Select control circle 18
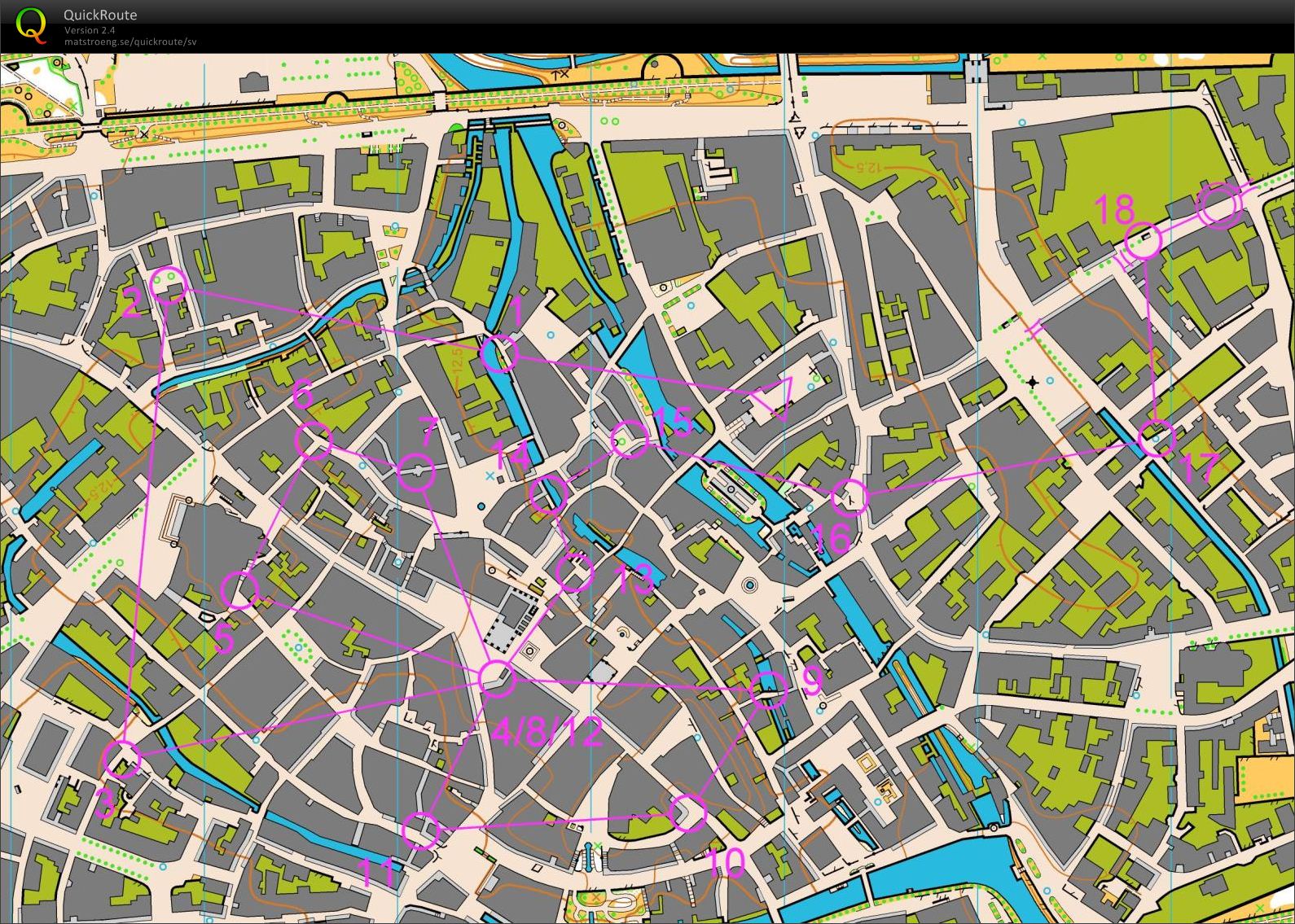The image size is (1295, 924). tap(1143, 241)
